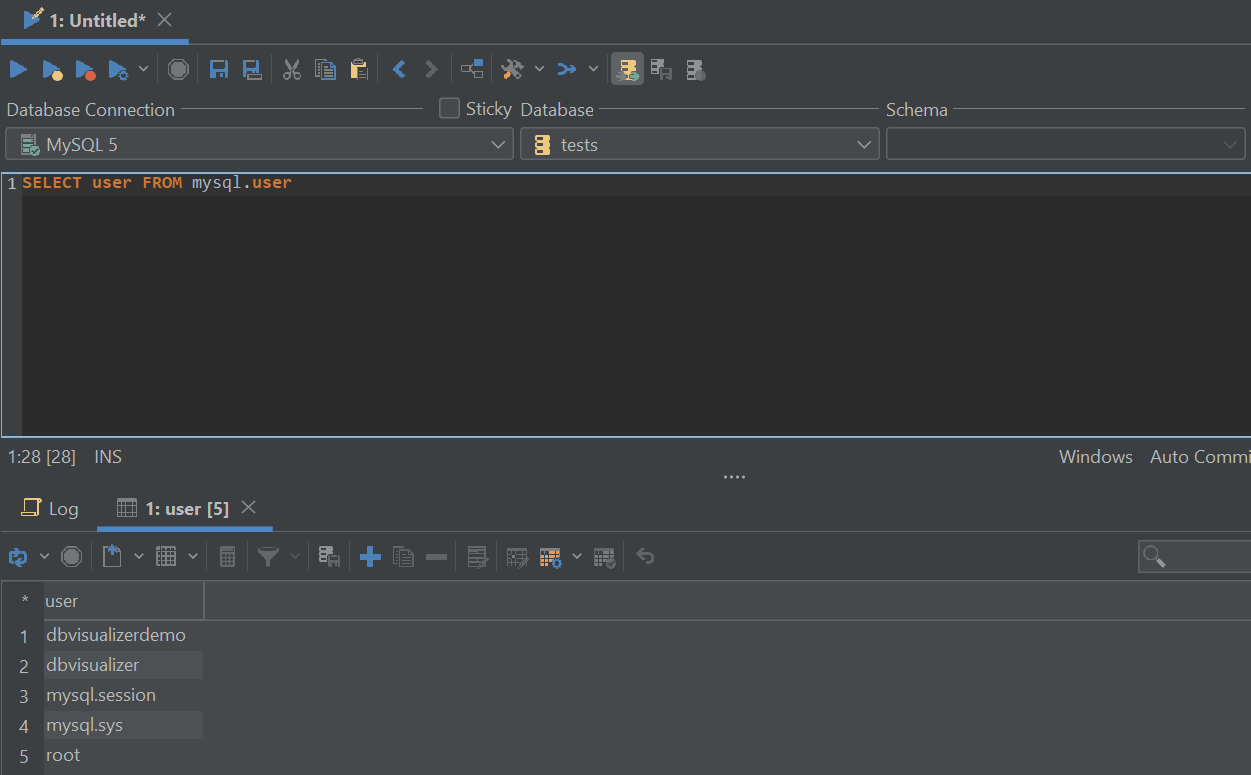1251x775 pixels.
Task: Save the SQL script
Action: click(x=219, y=69)
